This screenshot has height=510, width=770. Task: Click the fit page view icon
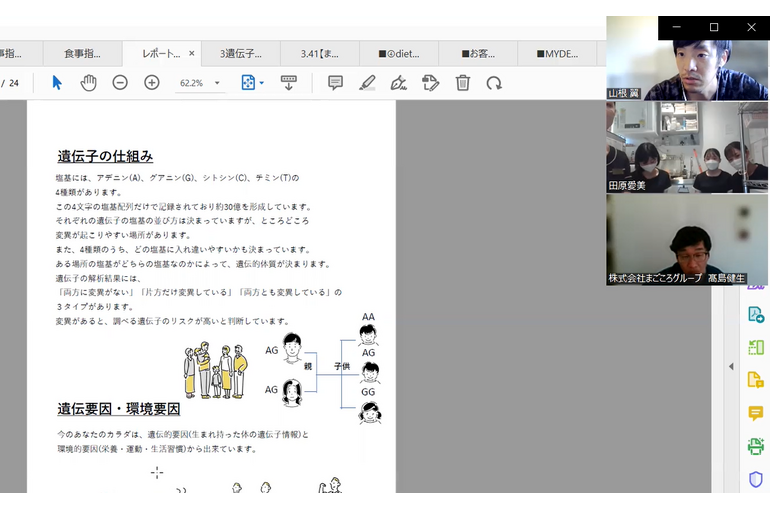[x=248, y=82]
